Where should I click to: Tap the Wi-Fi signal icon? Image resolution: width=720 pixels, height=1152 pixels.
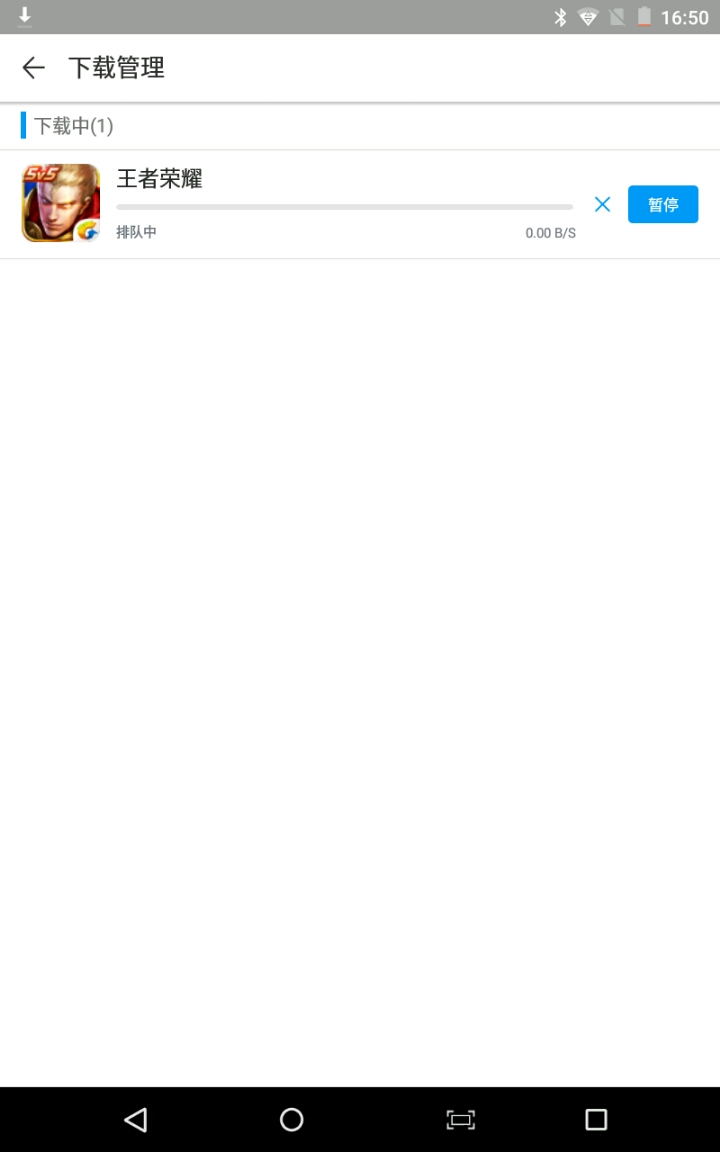(x=588, y=17)
